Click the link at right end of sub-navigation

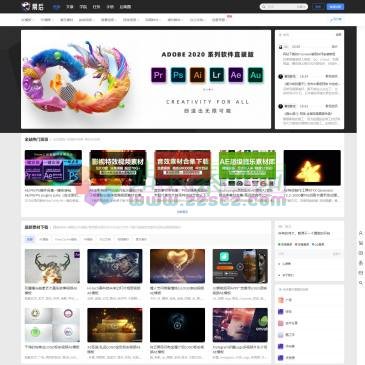point(336,20)
